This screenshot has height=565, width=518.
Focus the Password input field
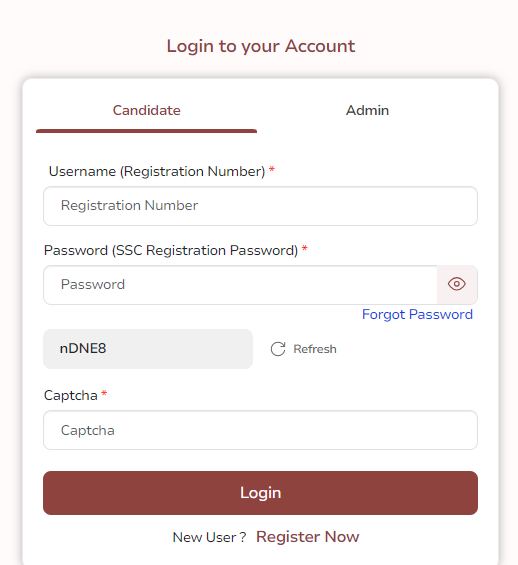point(240,285)
